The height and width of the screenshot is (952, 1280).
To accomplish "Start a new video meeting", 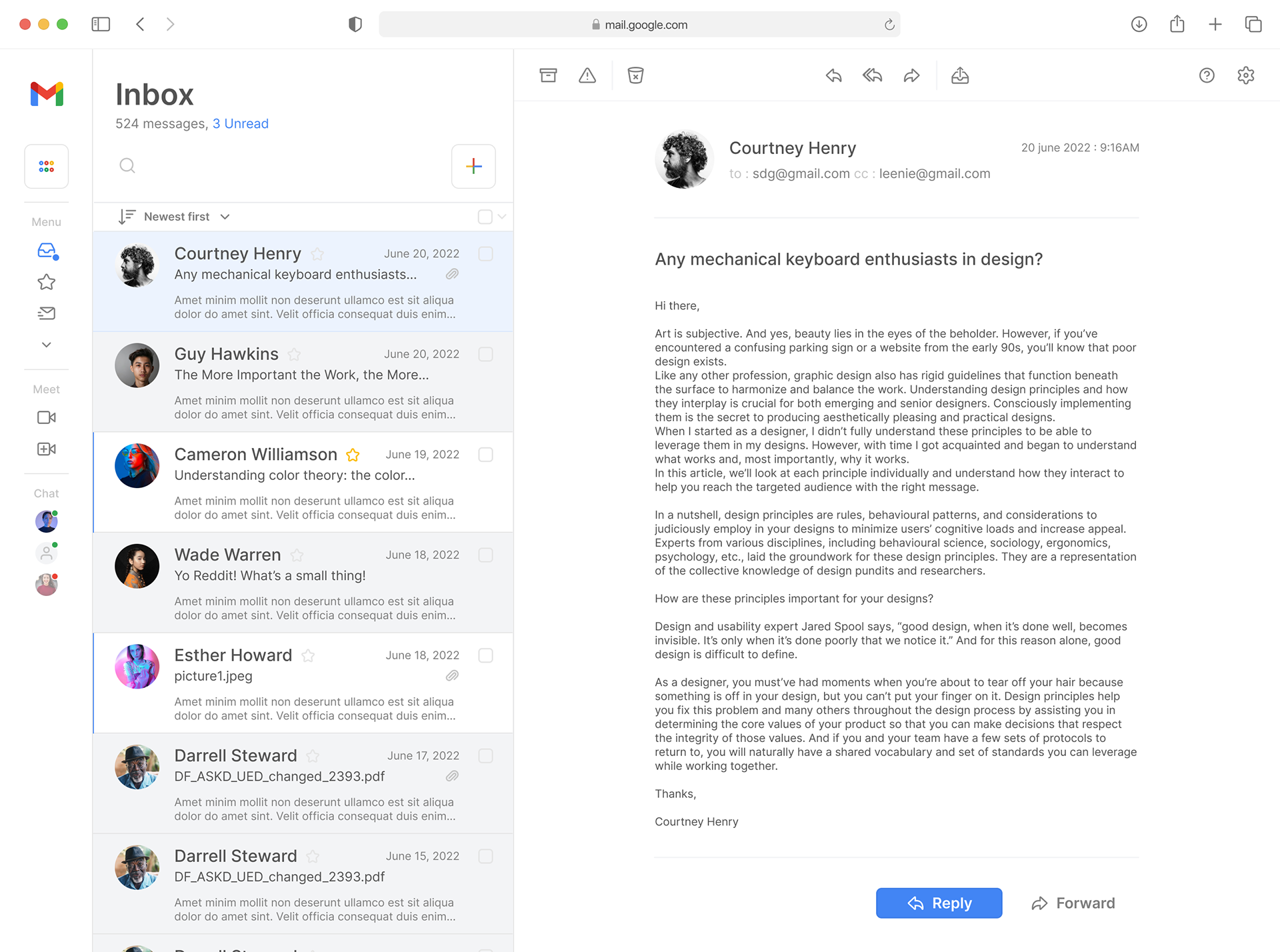I will tap(46, 449).
